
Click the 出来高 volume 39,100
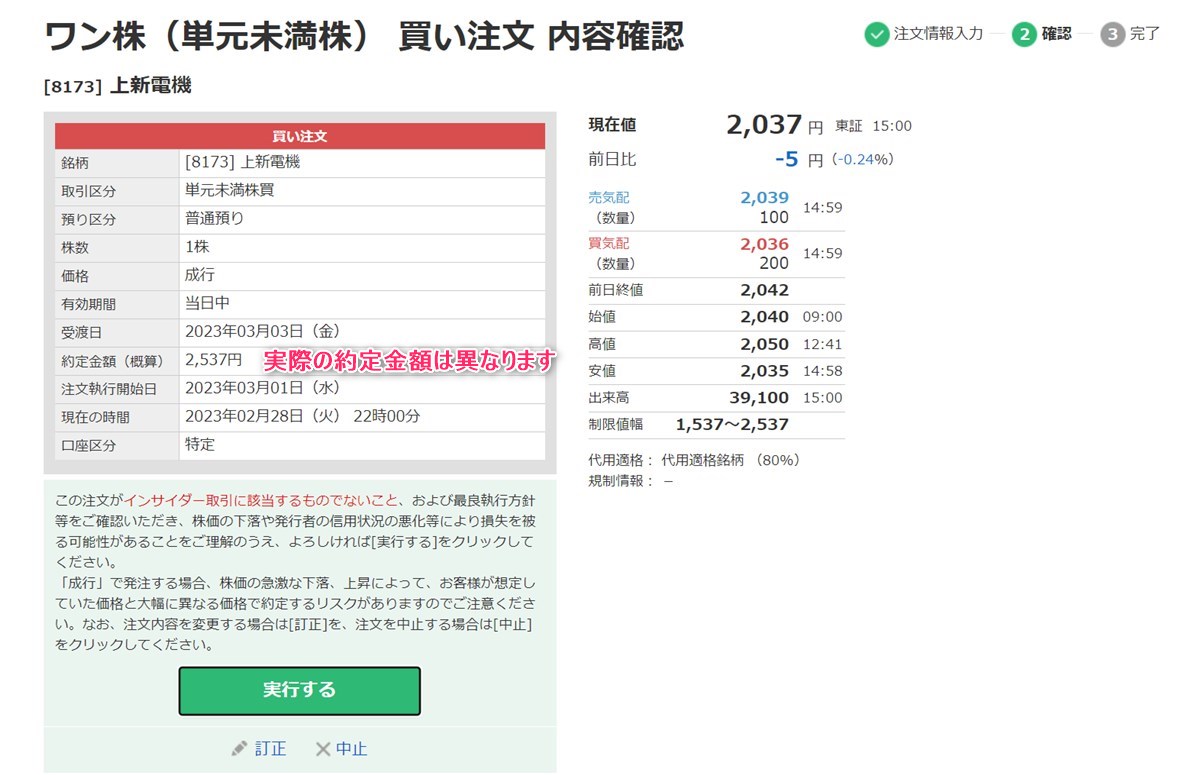click(x=759, y=398)
